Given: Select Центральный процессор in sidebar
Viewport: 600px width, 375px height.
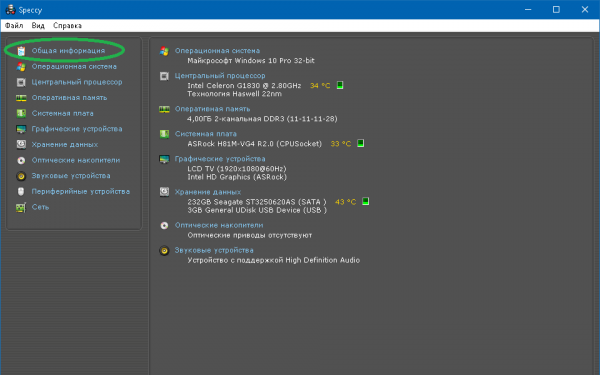Looking at the screenshot, I should (x=77, y=82).
